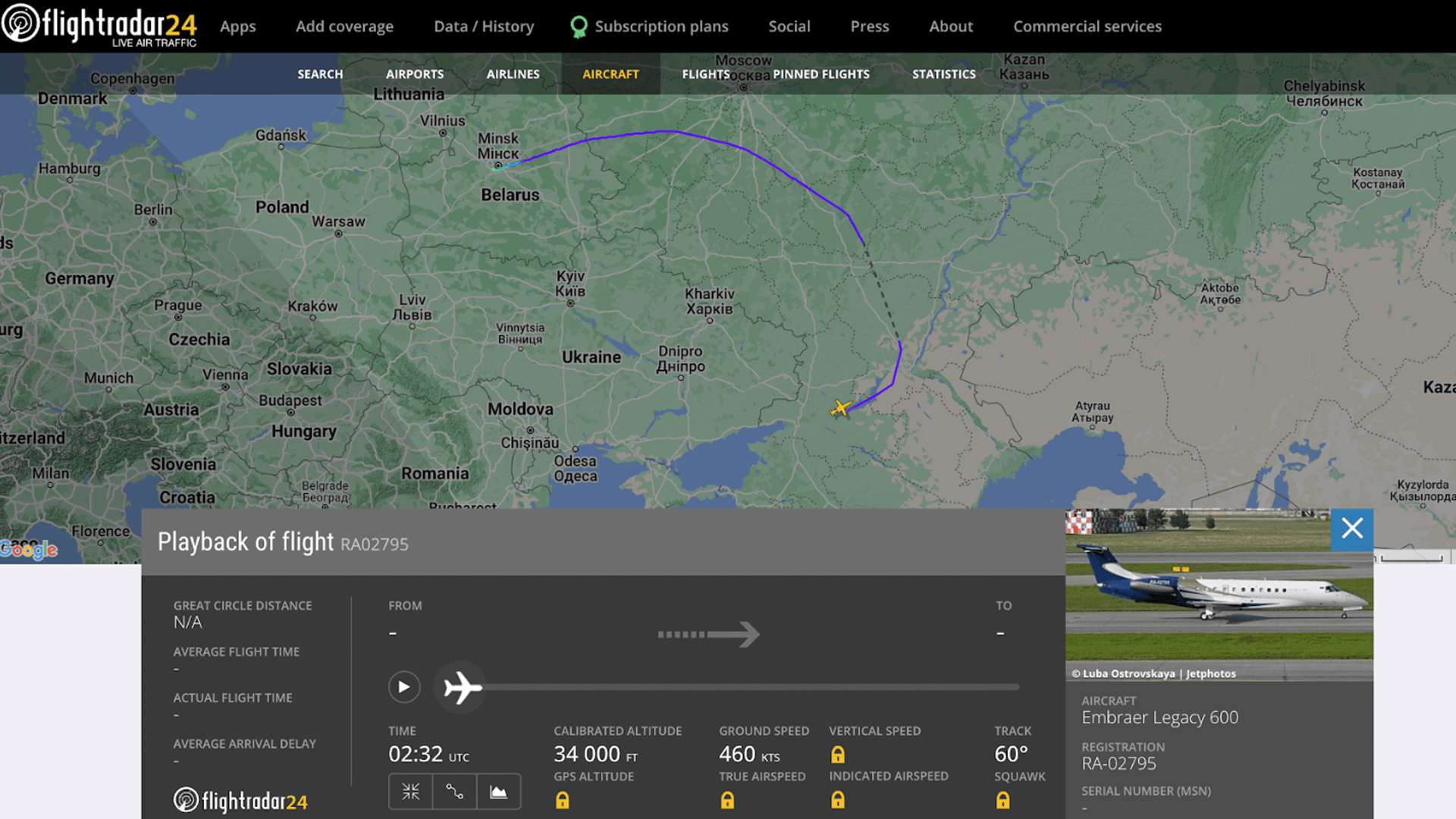Close the flight playback panel with X
The image size is (1456, 819).
click(x=1351, y=529)
